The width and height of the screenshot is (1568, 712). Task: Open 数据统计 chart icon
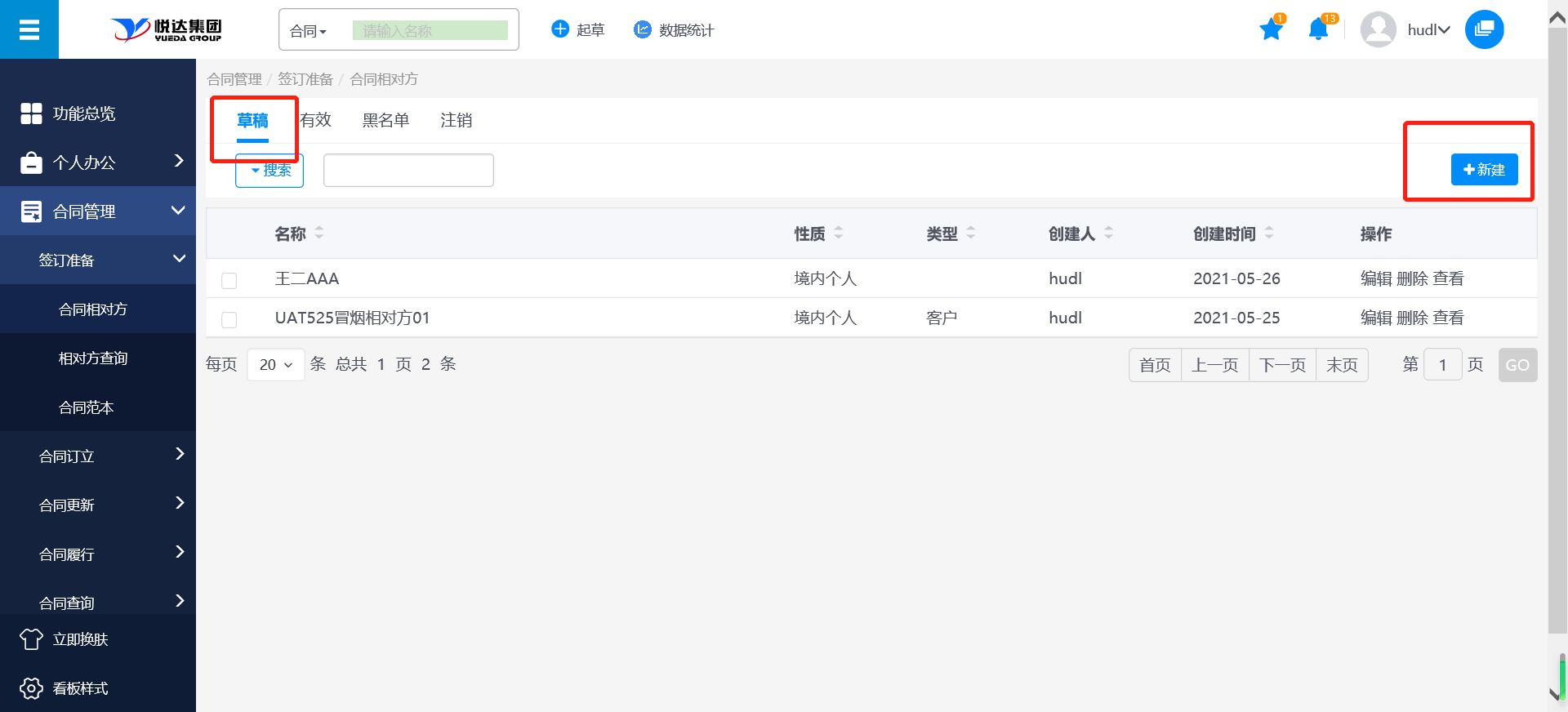pyautogui.click(x=643, y=29)
